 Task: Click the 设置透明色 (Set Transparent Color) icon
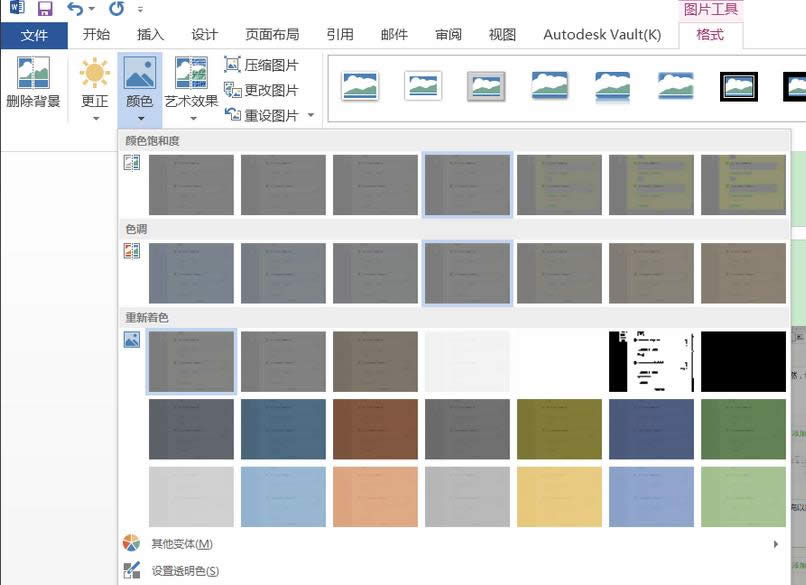pyautogui.click(x=131, y=569)
